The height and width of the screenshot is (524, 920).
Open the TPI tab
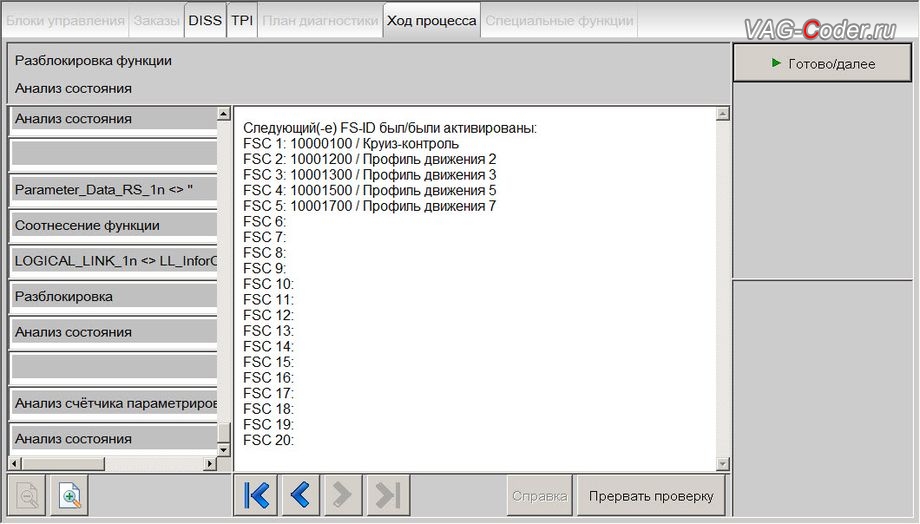click(x=242, y=21)
